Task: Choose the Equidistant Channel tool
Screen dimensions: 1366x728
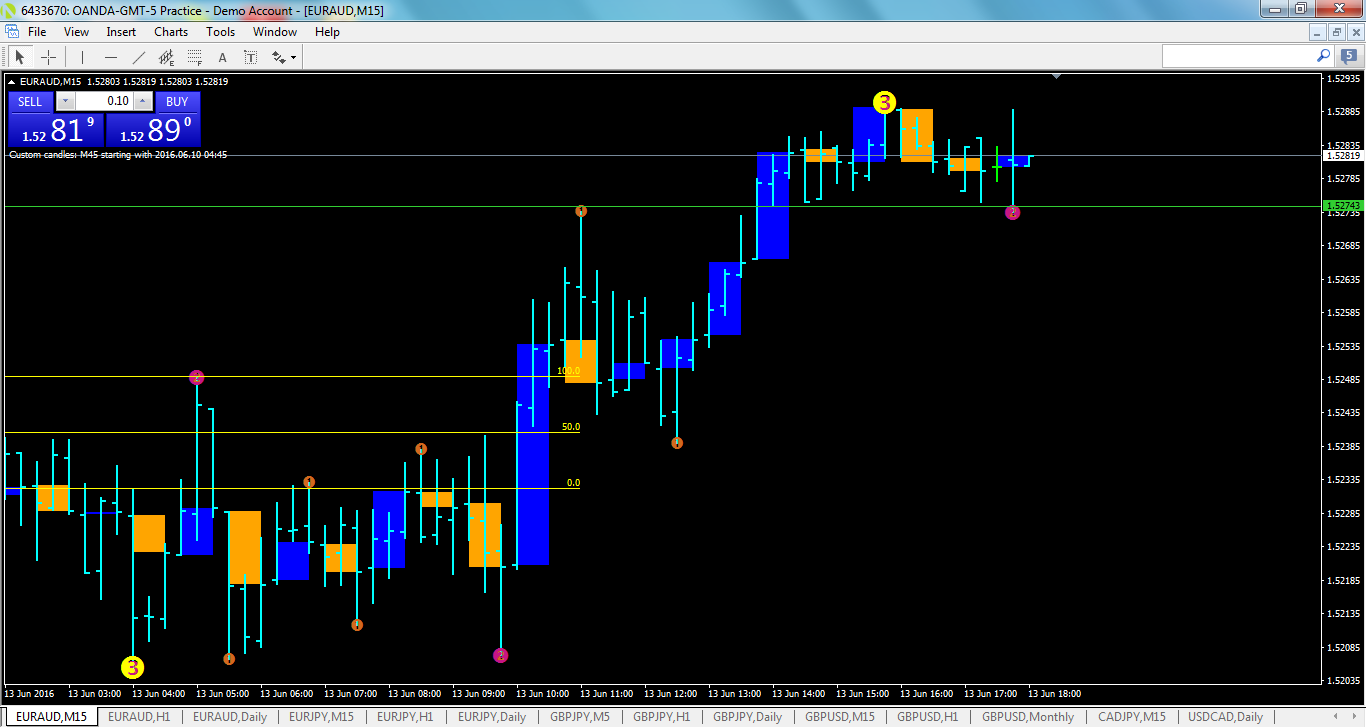Action: pos(167,57)
